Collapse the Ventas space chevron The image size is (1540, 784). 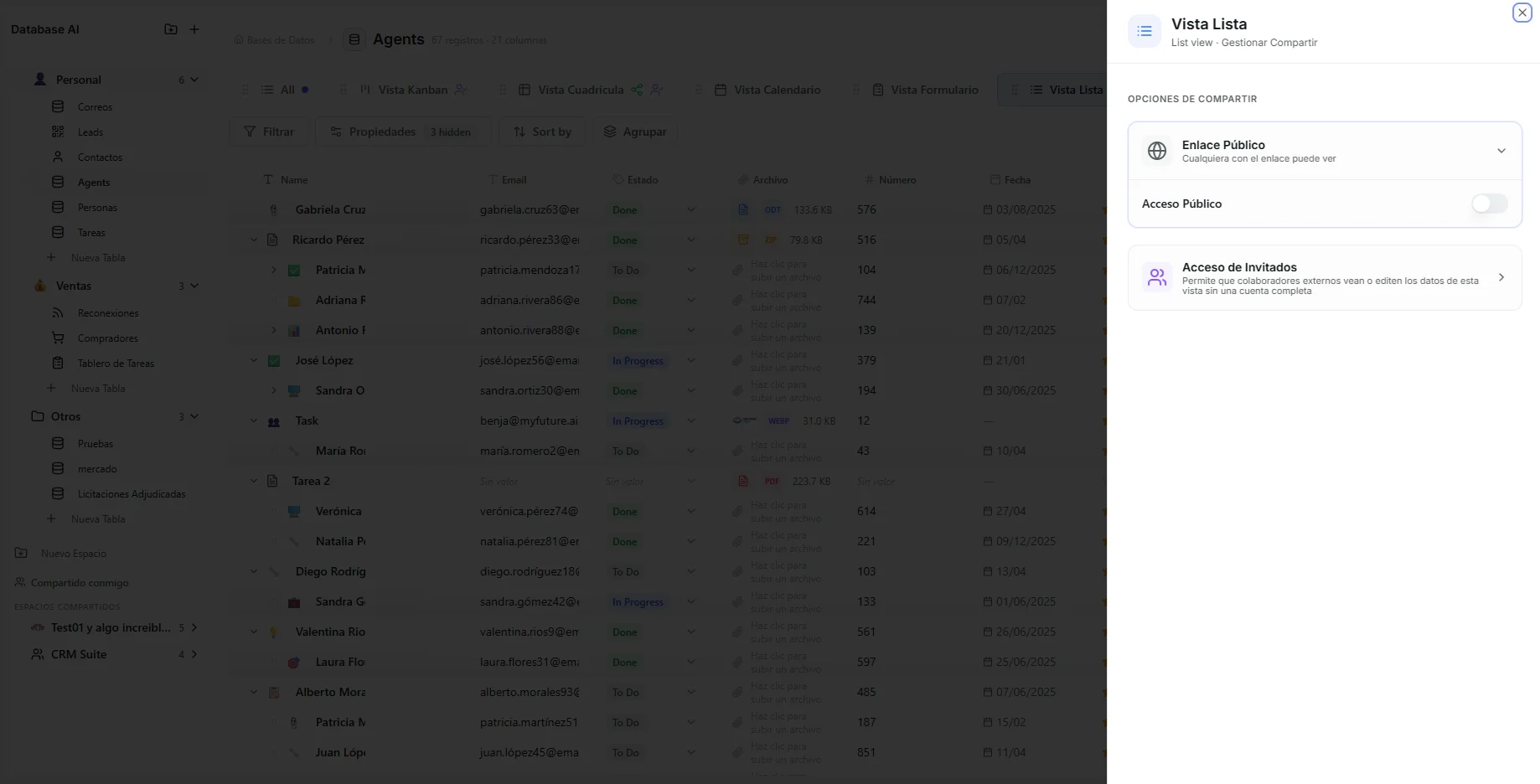[x=194, y=286]
